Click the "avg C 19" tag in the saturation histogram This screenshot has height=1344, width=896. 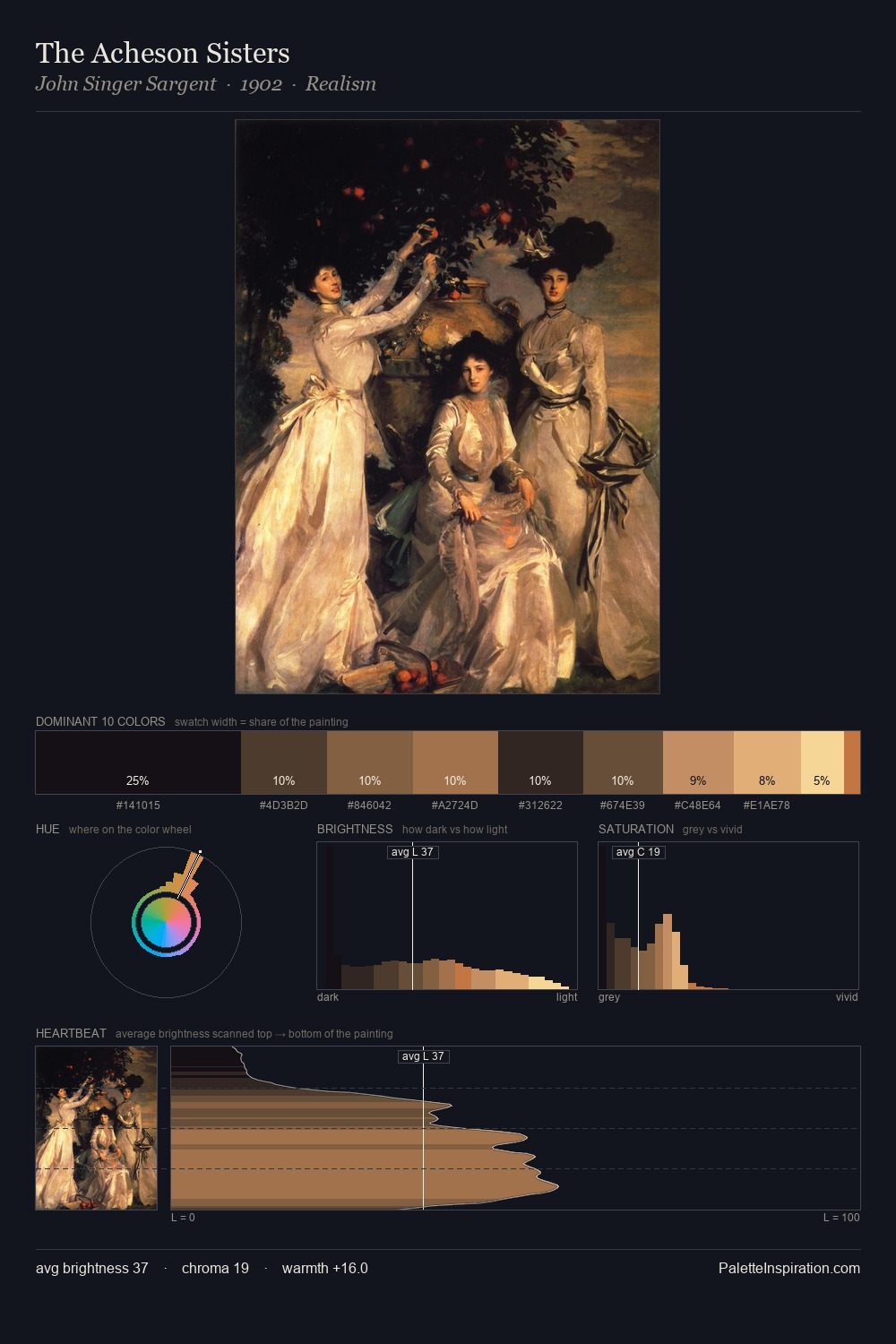(638, 852)
